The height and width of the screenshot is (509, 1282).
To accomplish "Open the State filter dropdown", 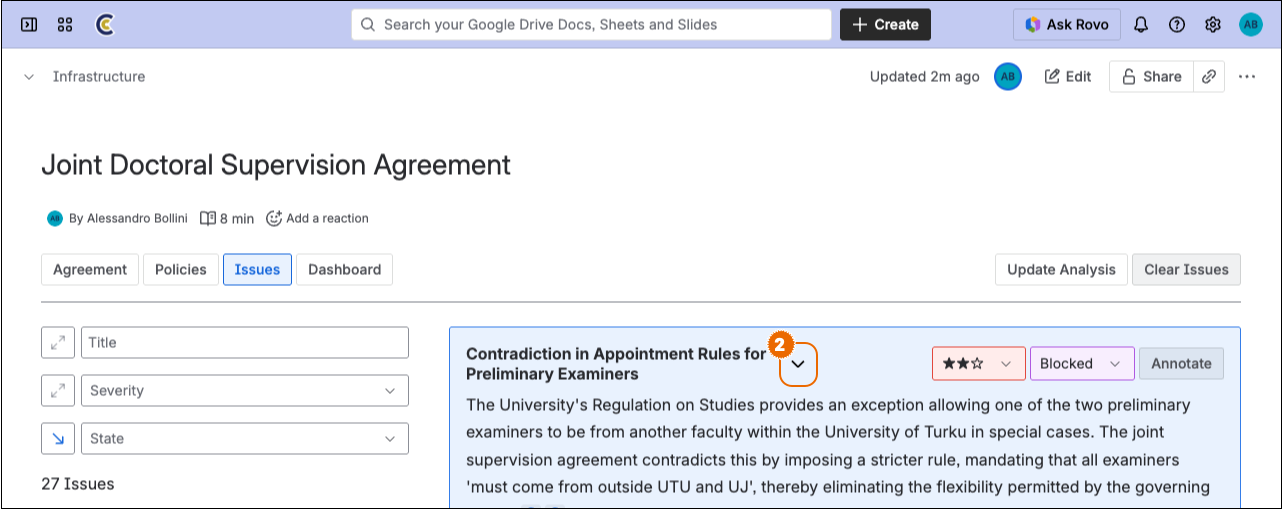I will [245, 439].
